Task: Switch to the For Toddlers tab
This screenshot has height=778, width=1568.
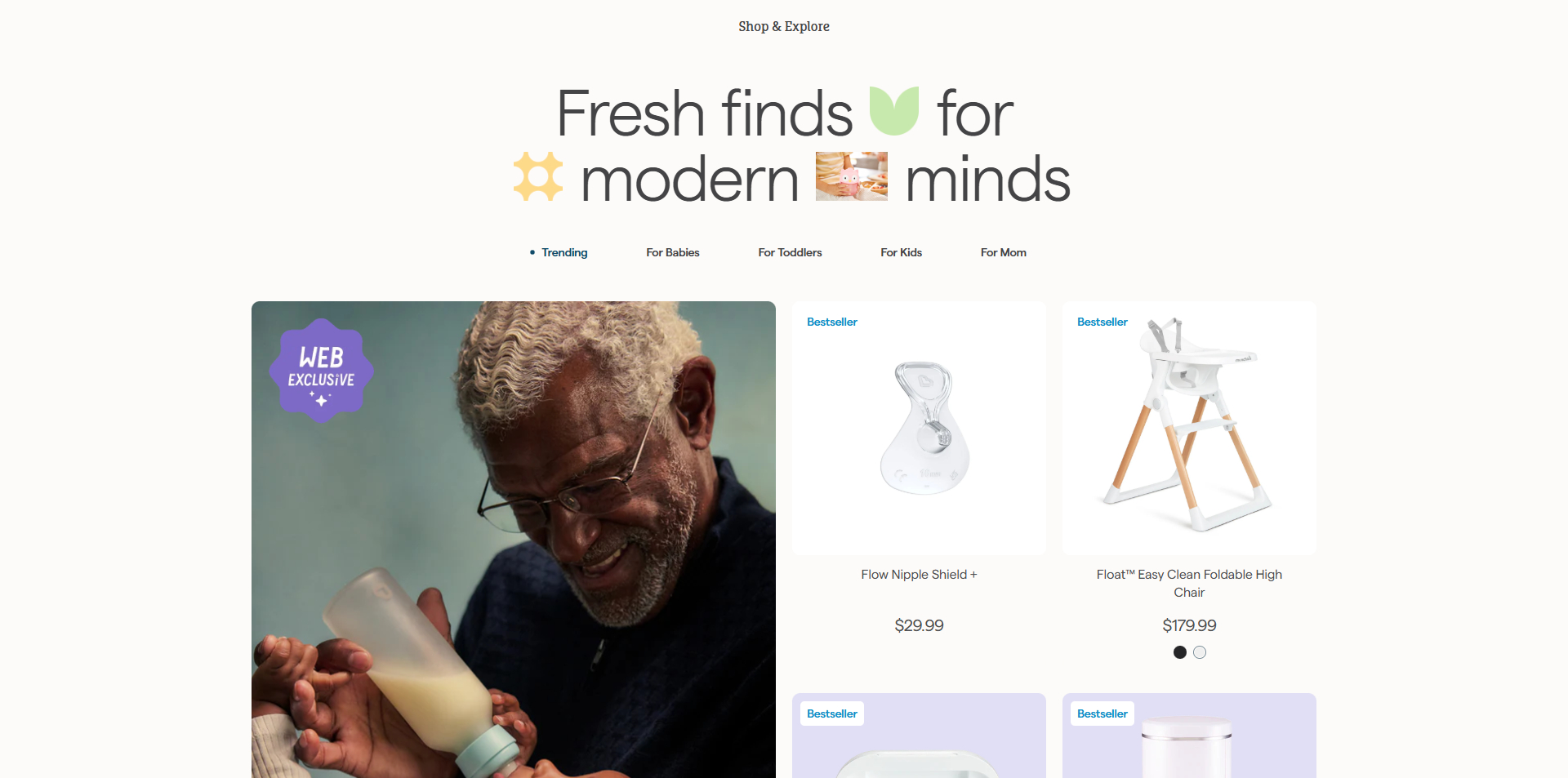Action: click(x=790, y=252)
